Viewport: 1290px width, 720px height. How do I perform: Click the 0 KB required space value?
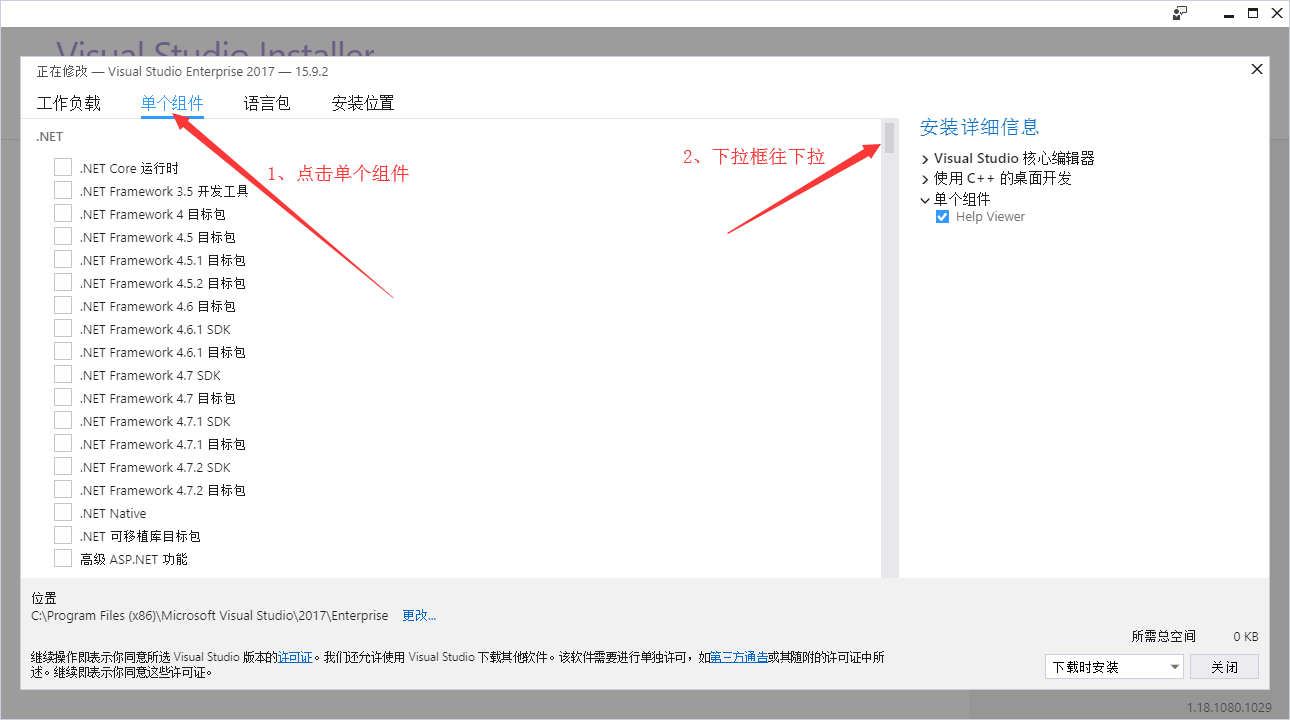[1245, 636]
